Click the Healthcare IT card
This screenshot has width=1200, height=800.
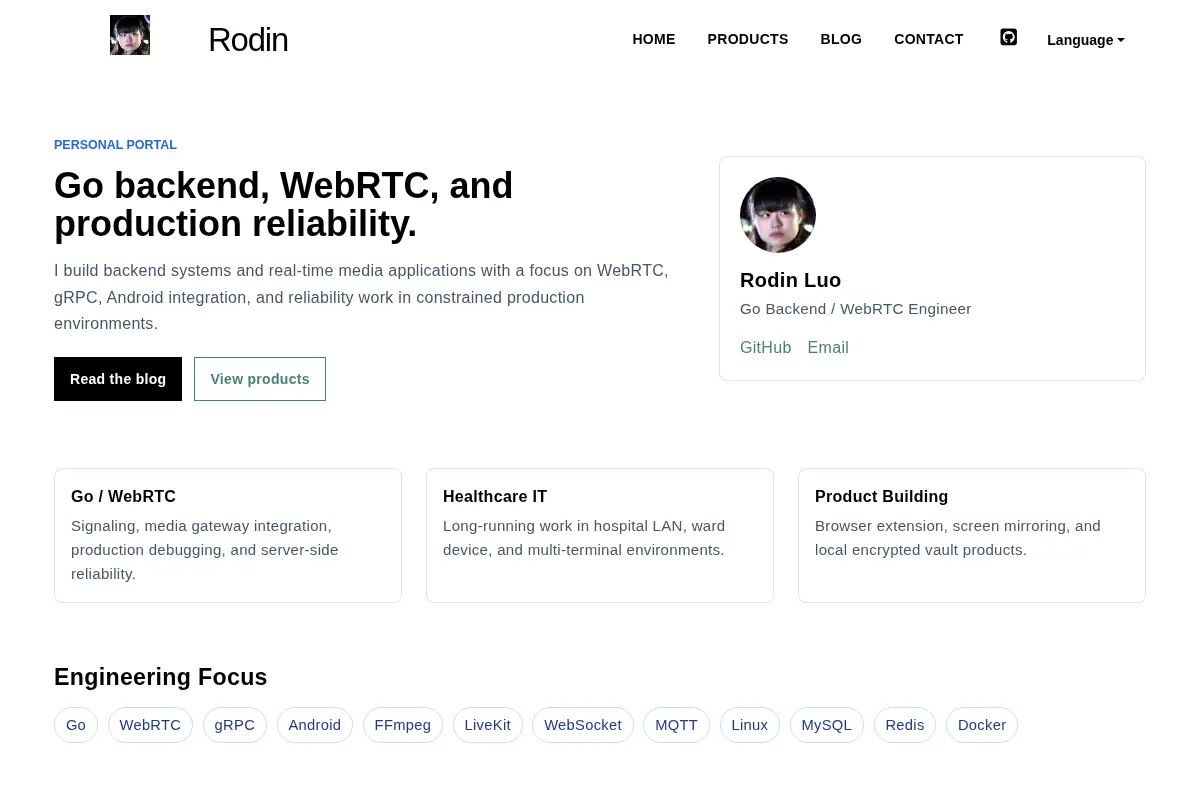pyautogui.click(x=600, y=535)
